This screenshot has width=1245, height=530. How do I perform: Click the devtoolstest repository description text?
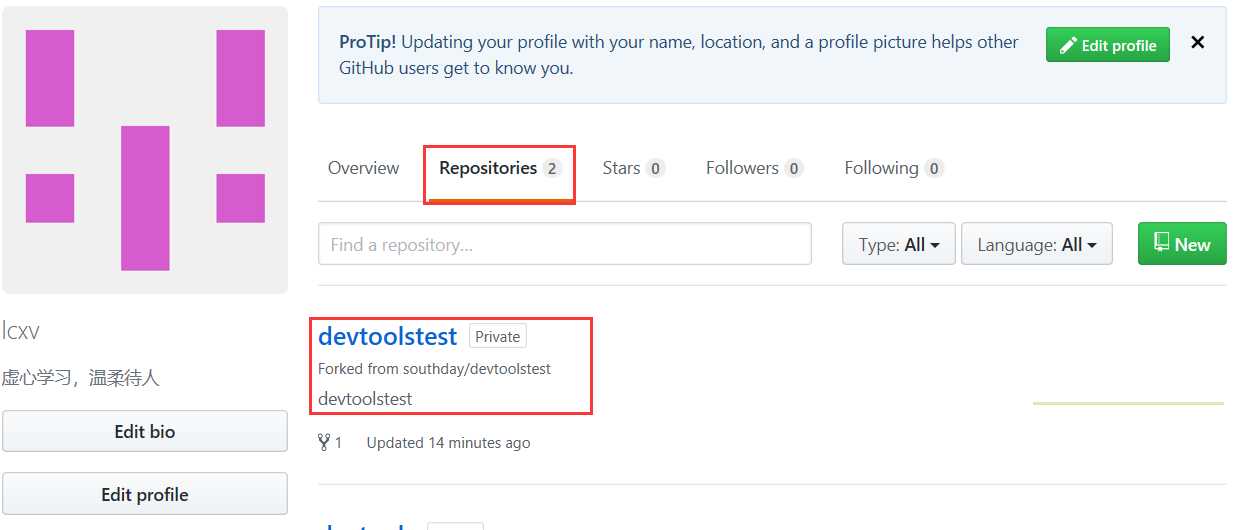pyautogui.click(x=365, y=399)
